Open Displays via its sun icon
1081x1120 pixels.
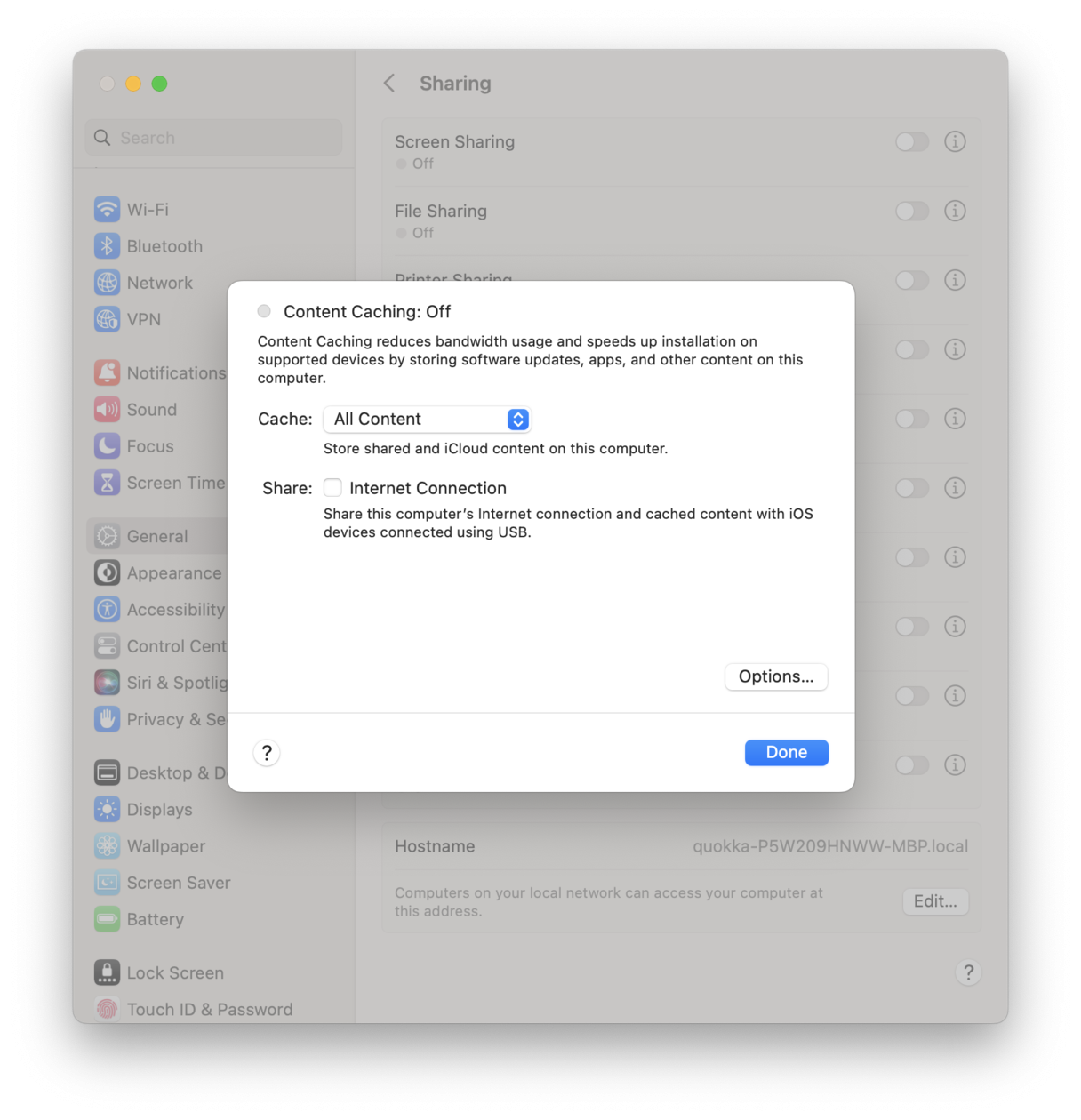coord(107,810)
